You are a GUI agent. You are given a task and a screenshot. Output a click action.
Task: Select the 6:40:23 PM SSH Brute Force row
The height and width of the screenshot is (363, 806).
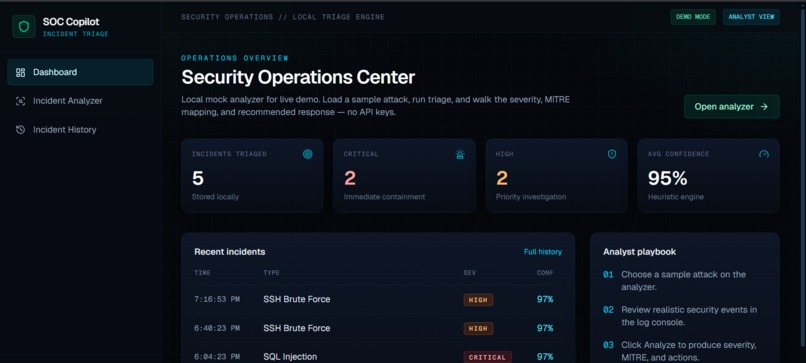tap(378, 328)
